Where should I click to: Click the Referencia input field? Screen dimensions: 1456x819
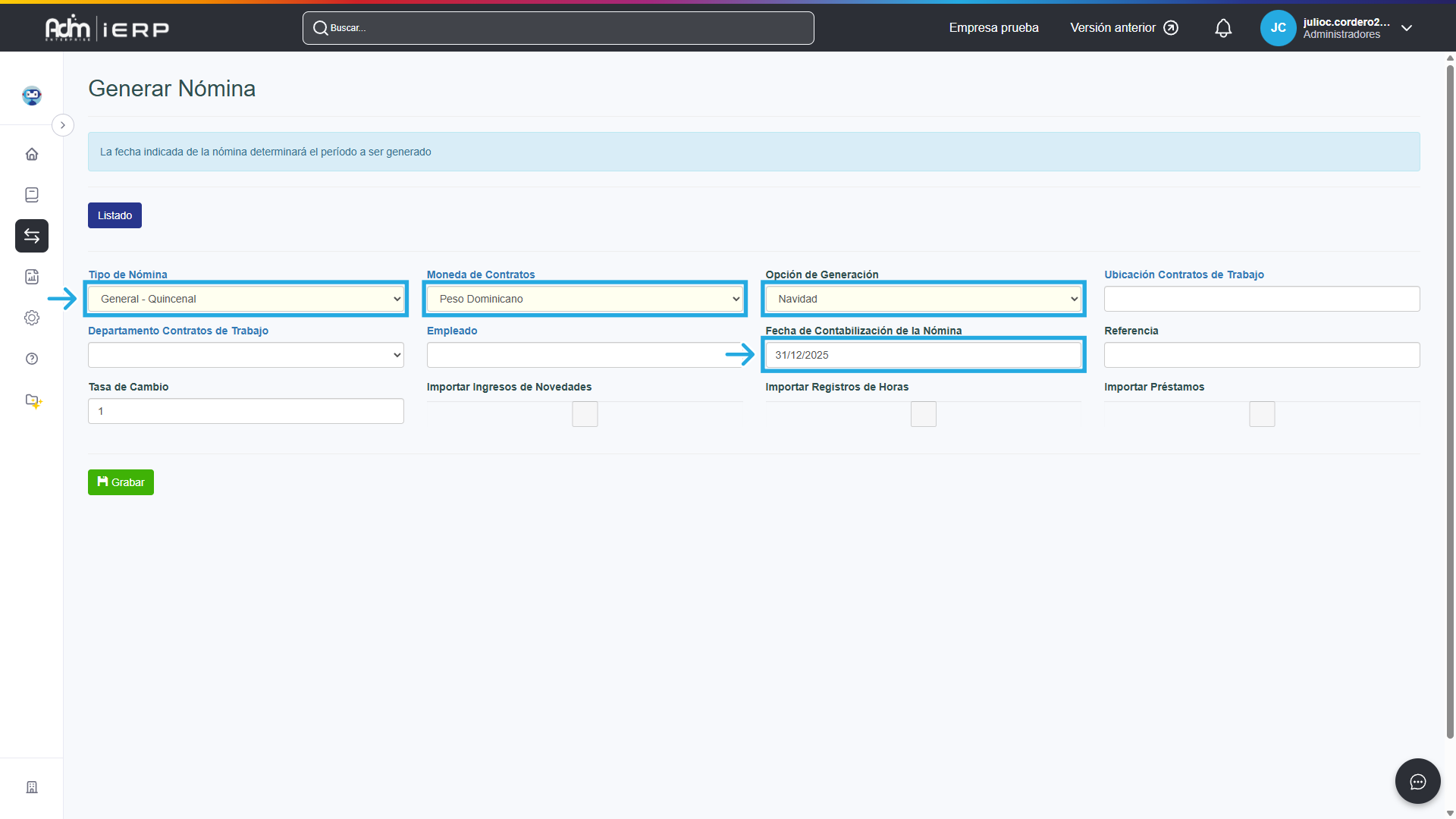pos(1261,355)
